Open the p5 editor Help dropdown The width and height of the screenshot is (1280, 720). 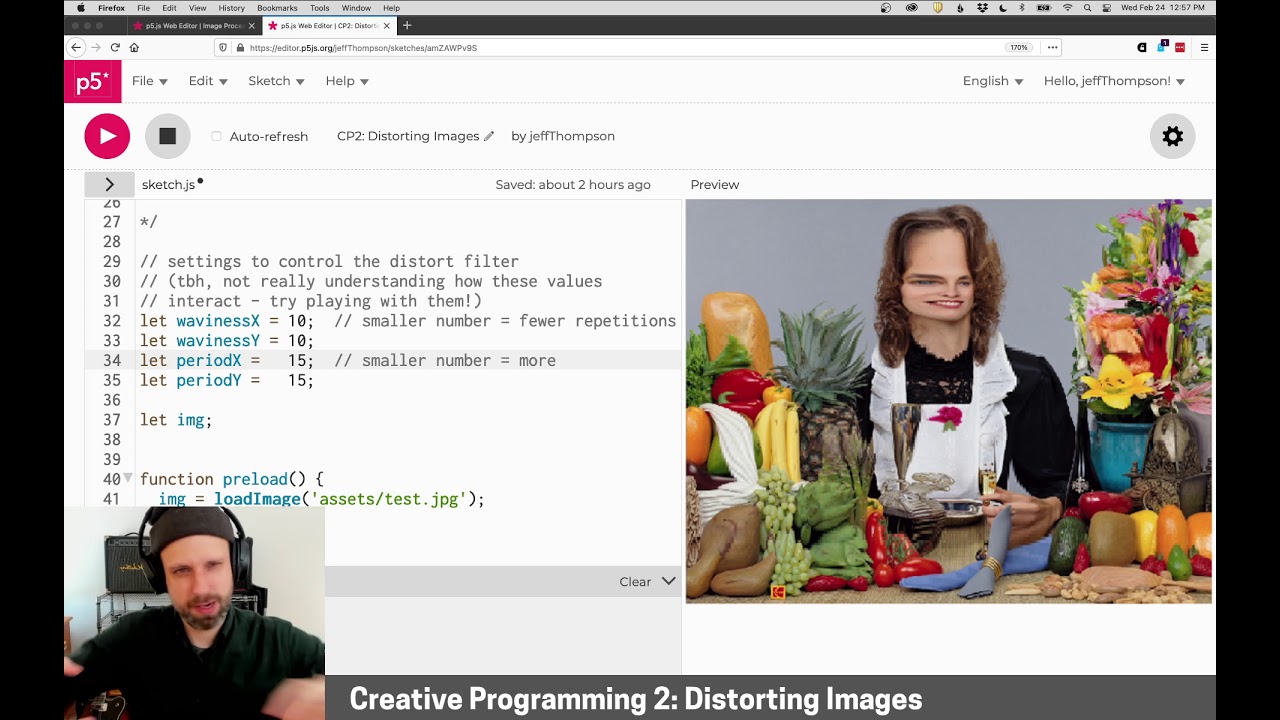pos(347,81)
